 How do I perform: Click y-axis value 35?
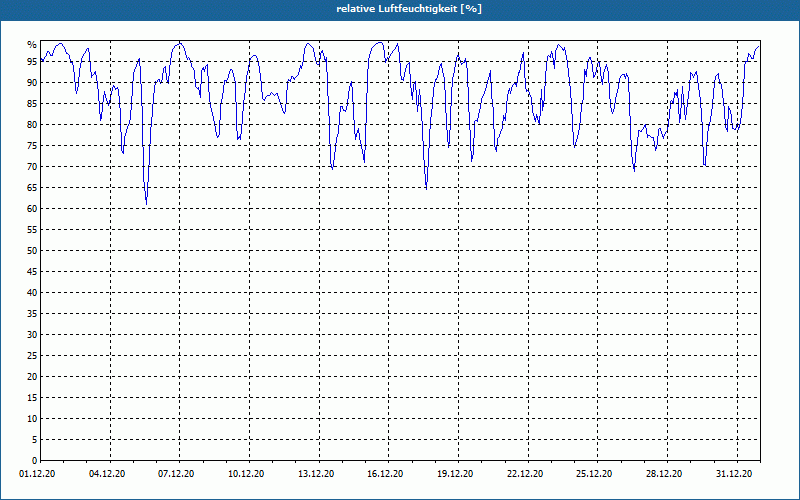tap(32, 314)
